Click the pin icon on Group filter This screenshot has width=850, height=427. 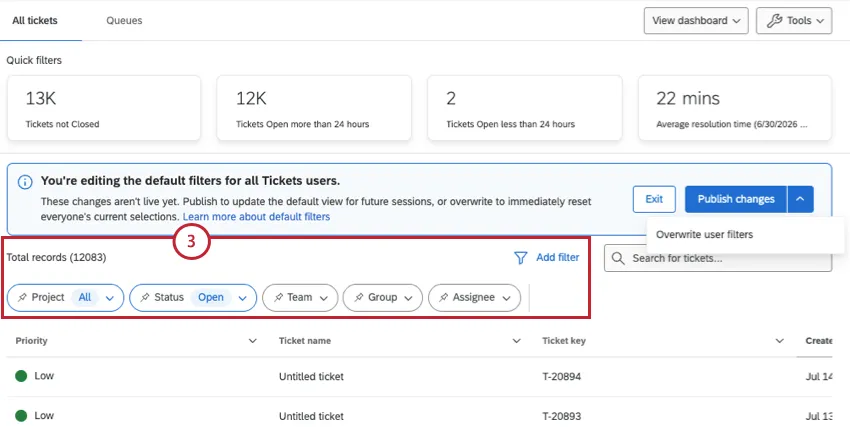pyautogui.click(x=359, y=297)
